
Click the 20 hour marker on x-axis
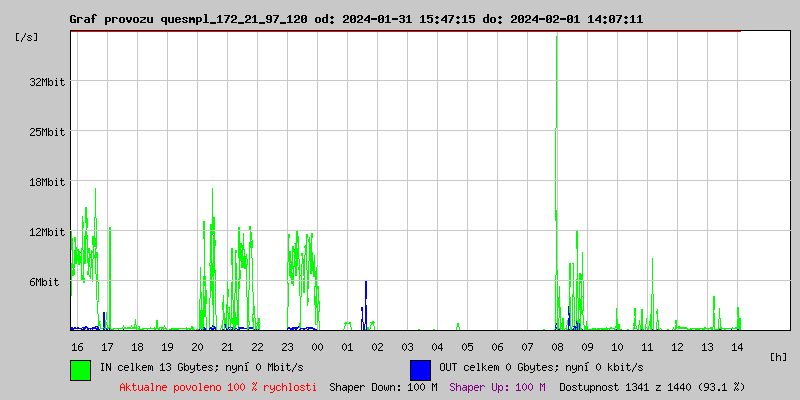197,346
